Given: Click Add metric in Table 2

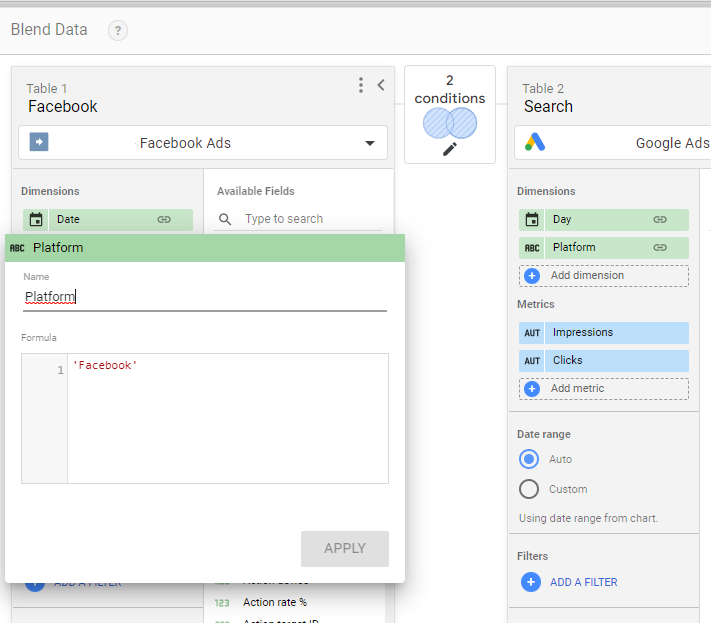Looking at the screenshot, I should point(604,389).
